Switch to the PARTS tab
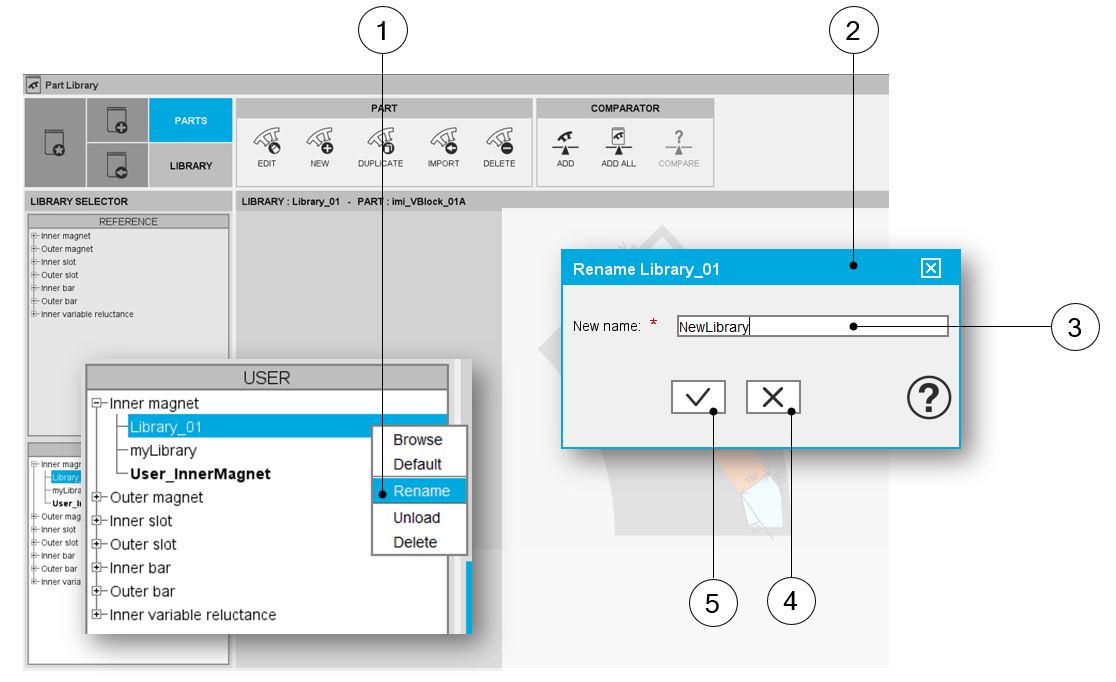The image size is (1116, 682). pyautogui.click(x=190, y=120)
